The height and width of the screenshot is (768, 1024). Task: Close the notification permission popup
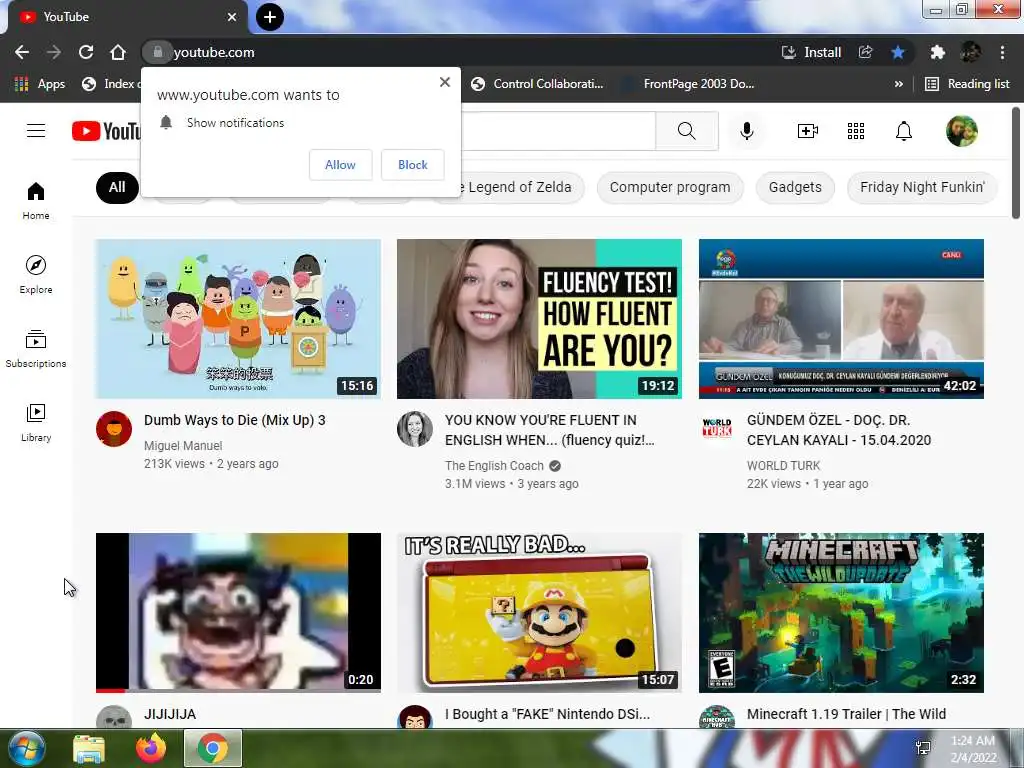click(x=445, y=82)
